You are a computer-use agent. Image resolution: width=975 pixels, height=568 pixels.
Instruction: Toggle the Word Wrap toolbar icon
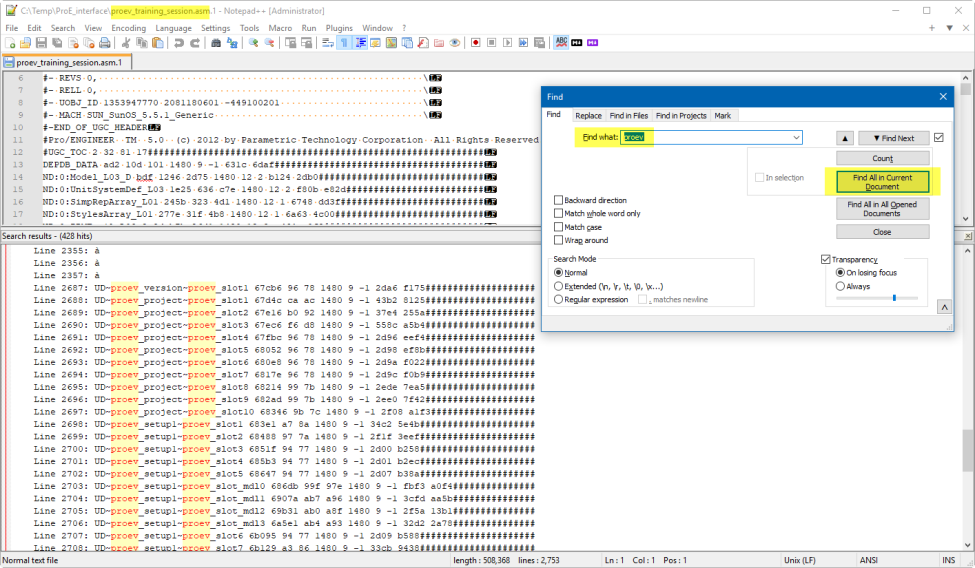coord(328,43)
